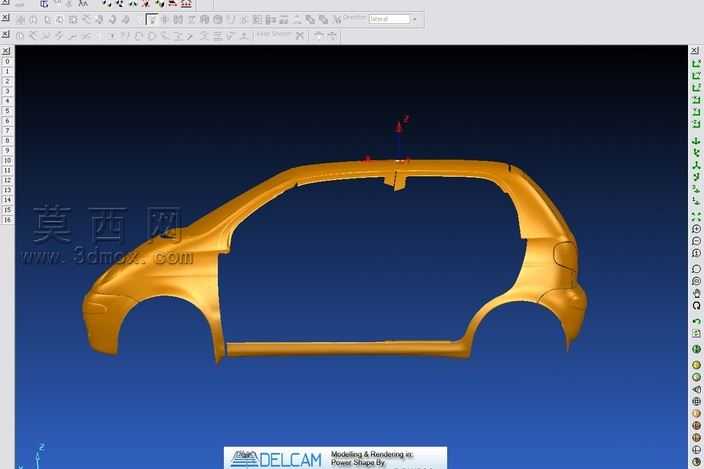Image resolution: width=704 pixels, height=469 pixels.
Task: Toggle level 8 button
Action: pyautogui.click(x=7, y=140)
